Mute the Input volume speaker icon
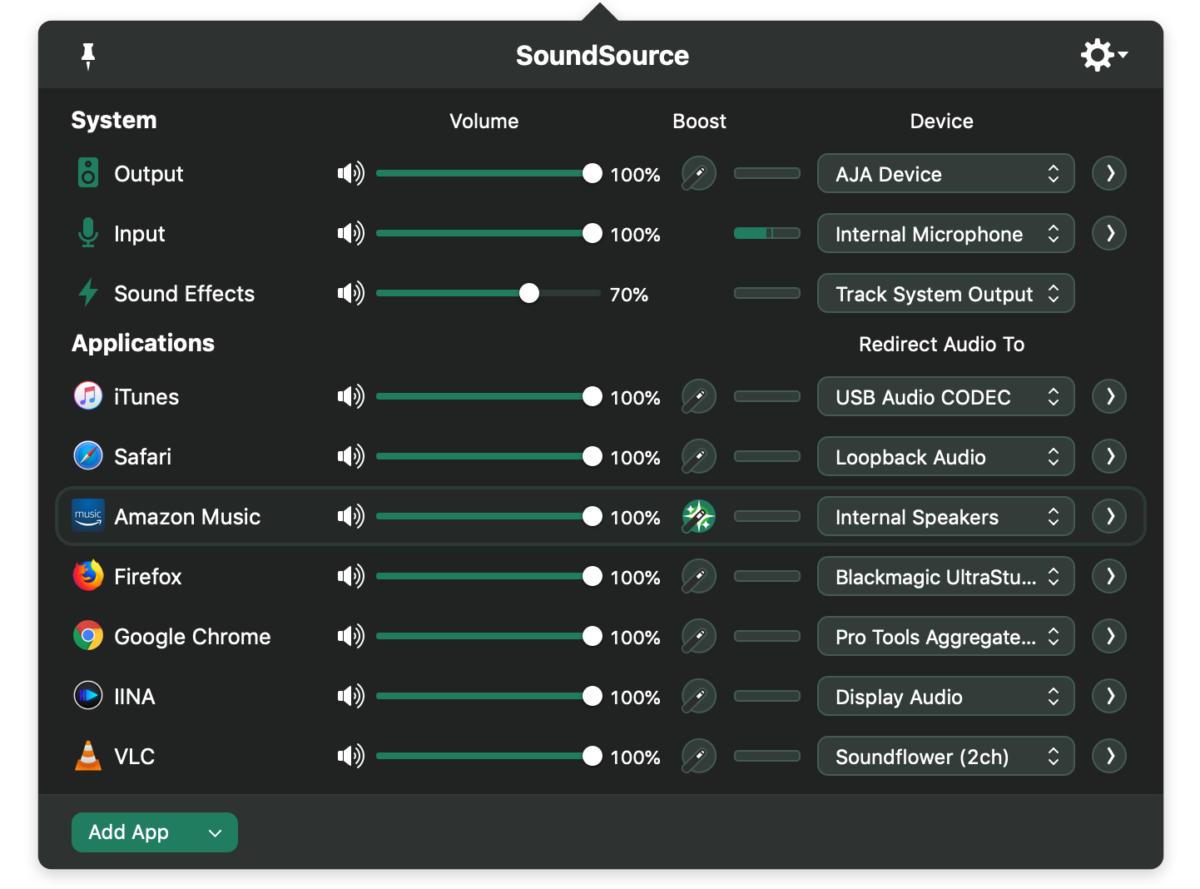Viewport: 1200px width, 889px height. click(x=350, y=234)
